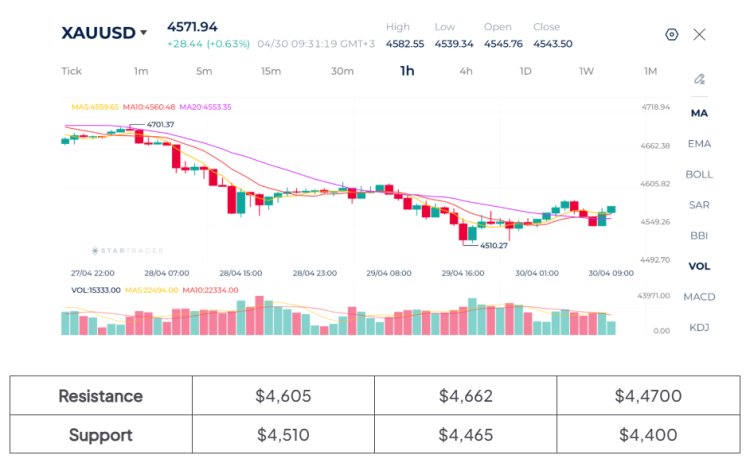Screen dimensions: 750x463
Task: Select the 1m timeframe
Action: [141, 71]
